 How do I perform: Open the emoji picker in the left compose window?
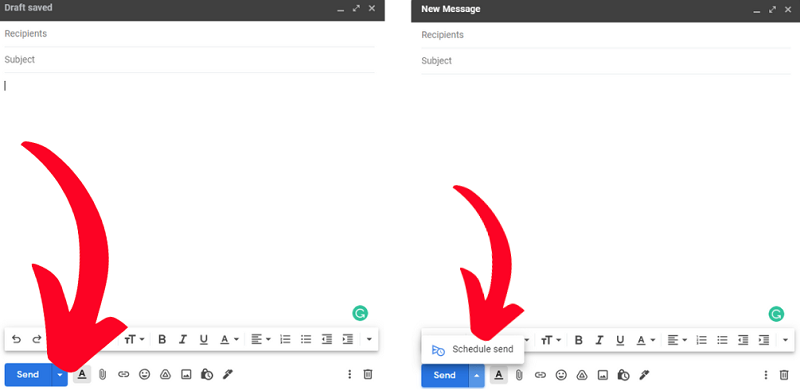click(x=145, y=375)
